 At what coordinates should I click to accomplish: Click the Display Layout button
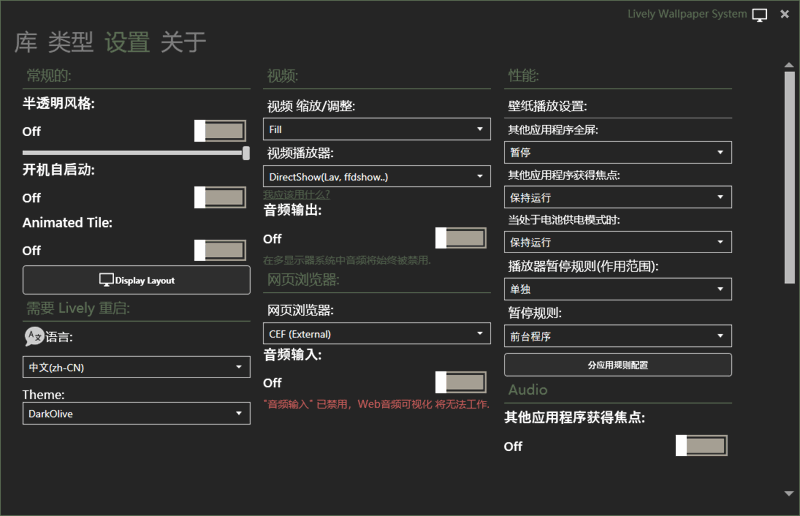pos(136,280)
